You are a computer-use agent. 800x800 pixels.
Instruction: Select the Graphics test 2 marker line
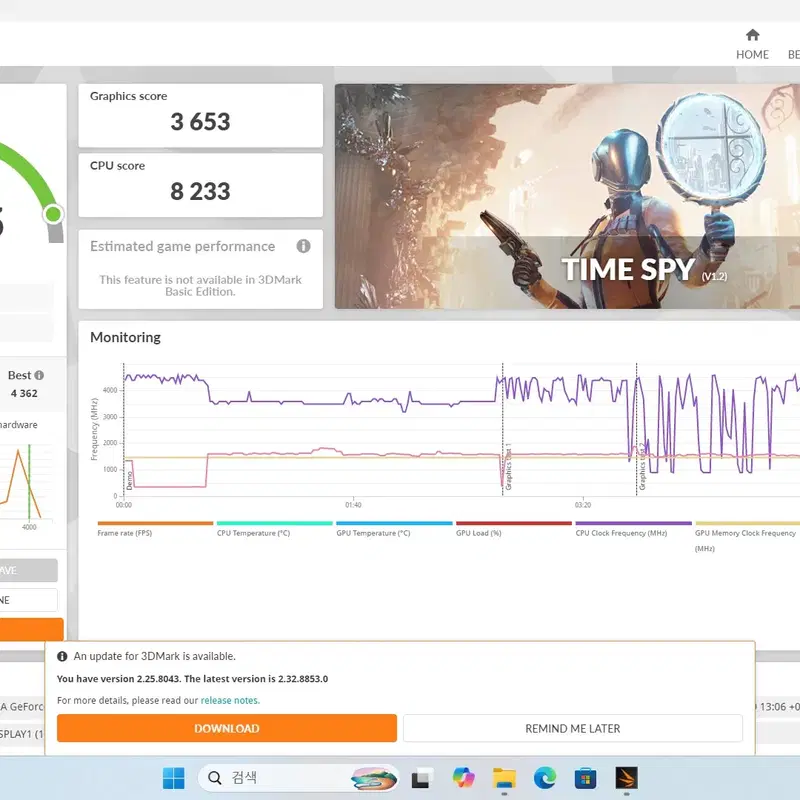tap(637, 429)
